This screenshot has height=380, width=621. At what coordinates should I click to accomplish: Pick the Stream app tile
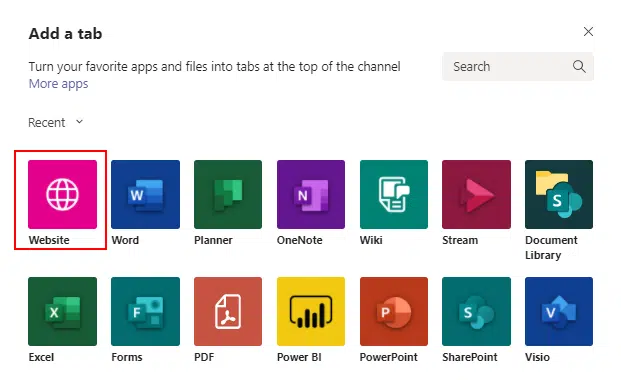coord(476,194)
